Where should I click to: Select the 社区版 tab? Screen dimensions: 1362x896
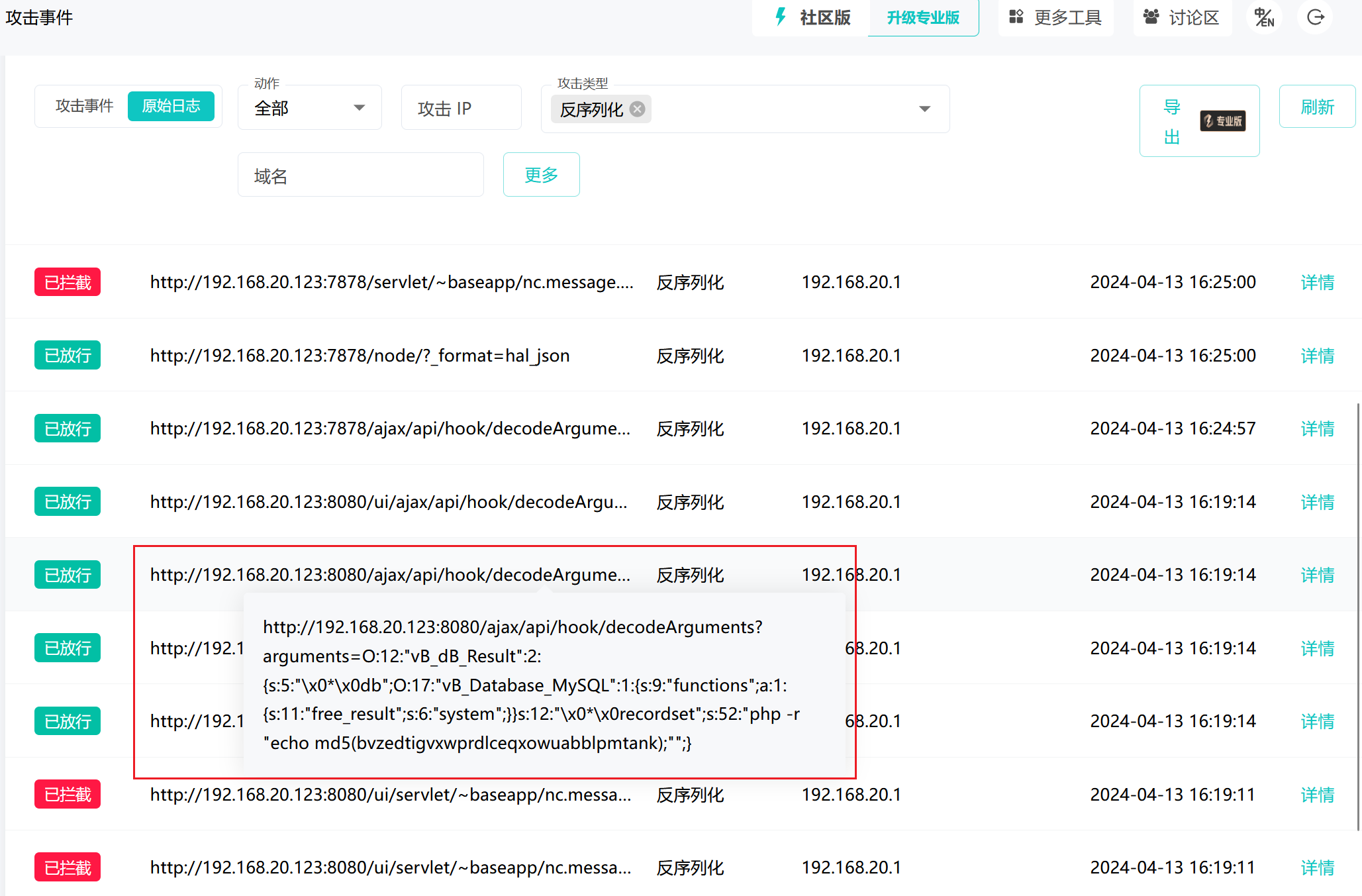click(824, 18)
